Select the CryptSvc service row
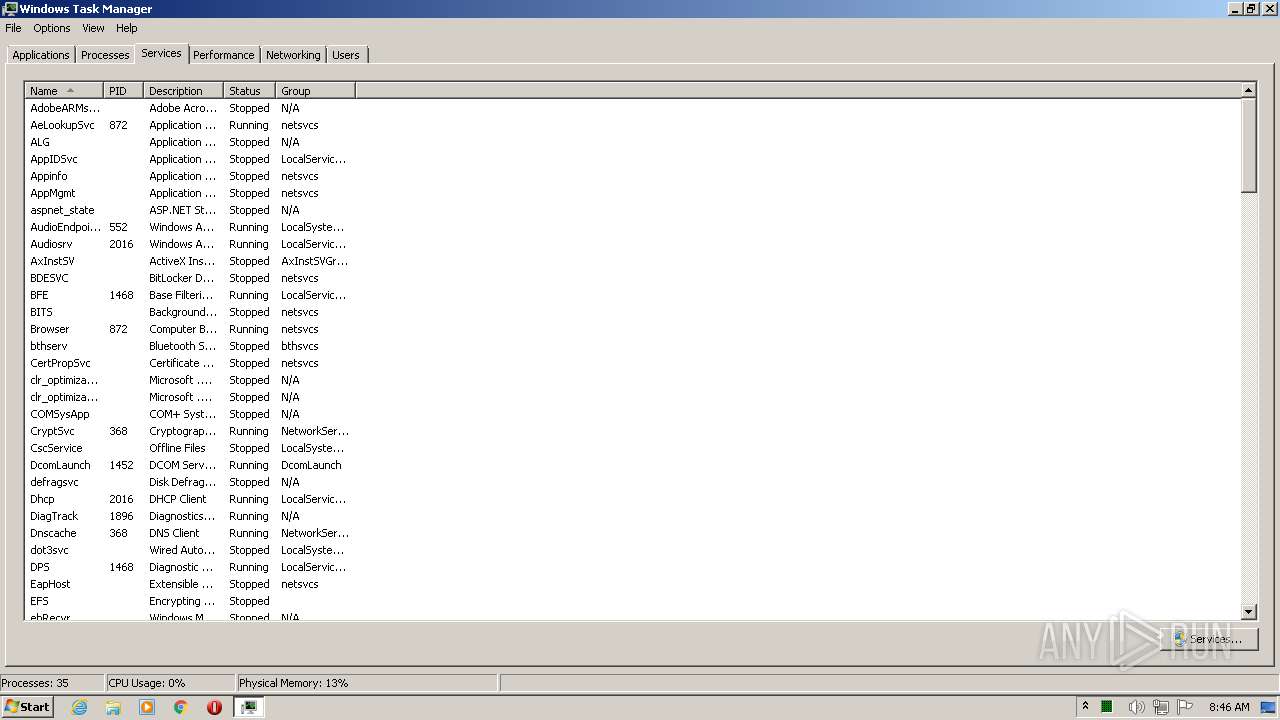 point(190,431)
